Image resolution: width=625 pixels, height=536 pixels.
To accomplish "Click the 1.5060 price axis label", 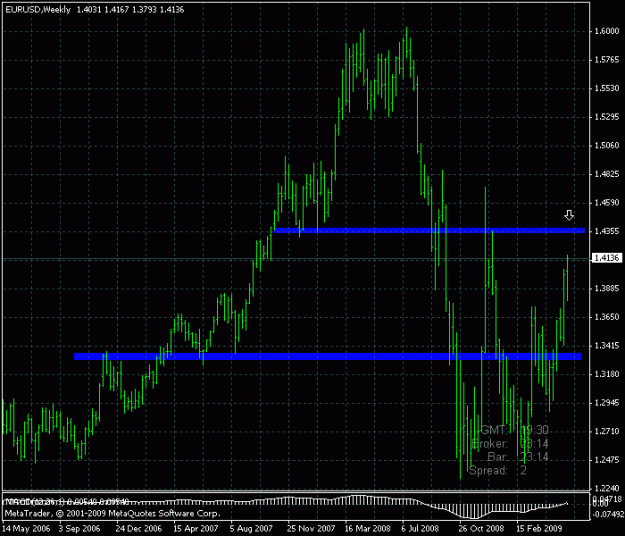I will coord(607,145).
